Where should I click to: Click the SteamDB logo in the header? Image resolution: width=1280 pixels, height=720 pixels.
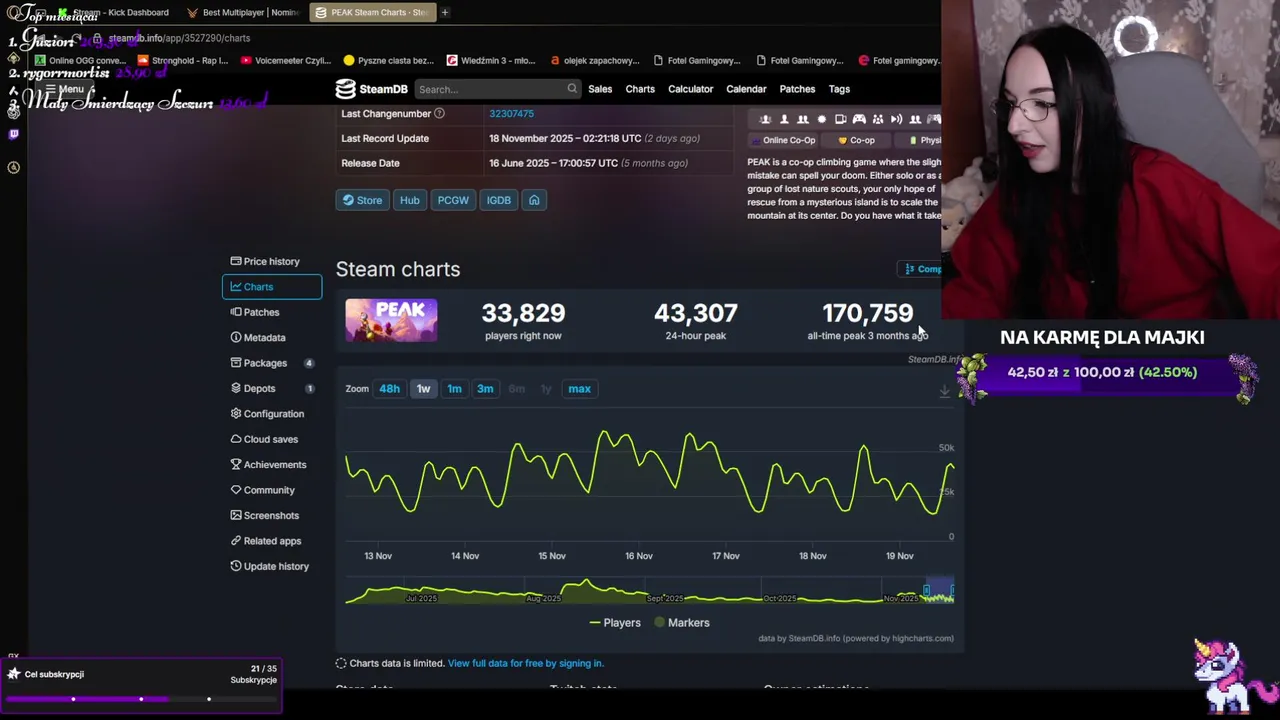click(371, 89)
